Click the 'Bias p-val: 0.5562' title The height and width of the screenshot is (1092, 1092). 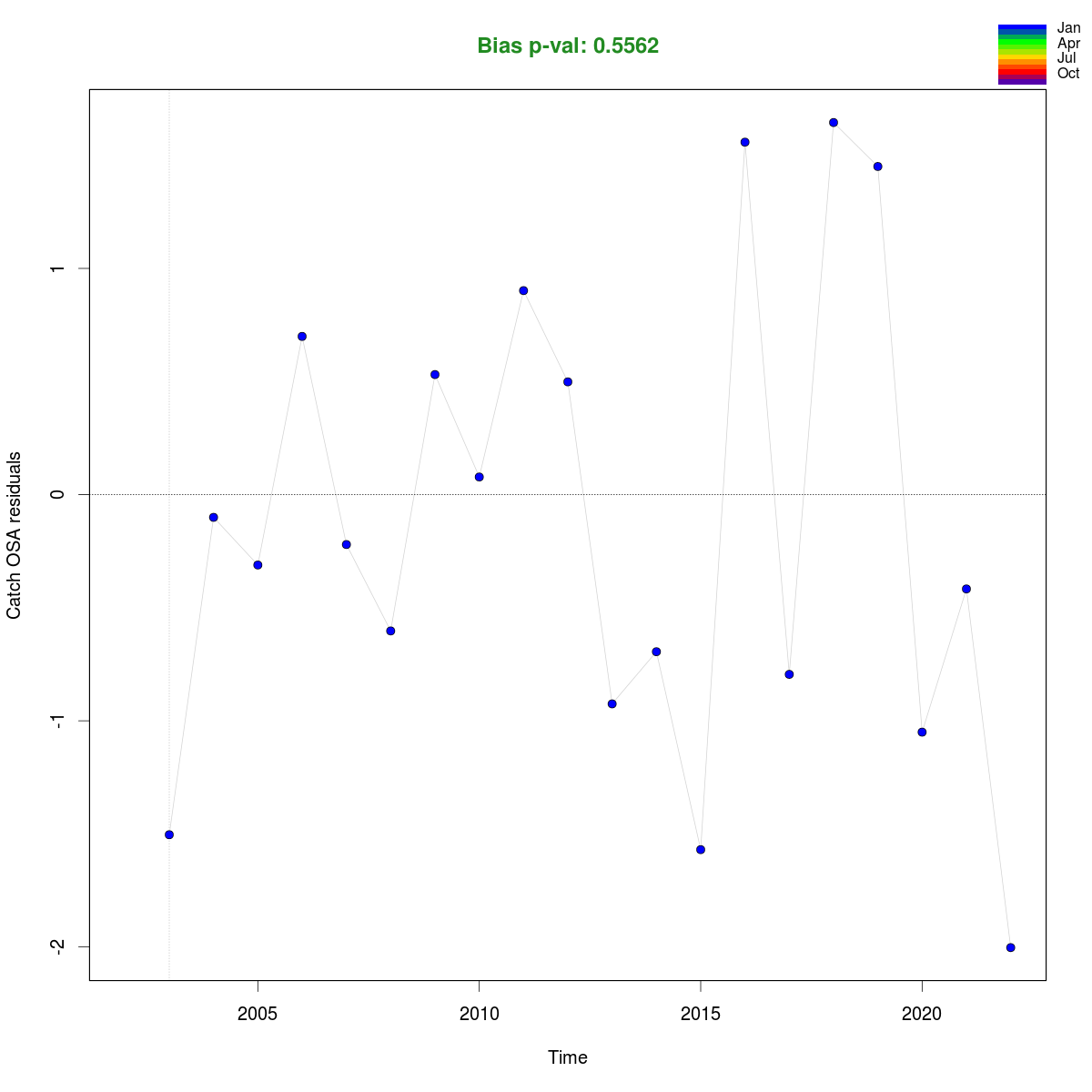click(x=568, y=46)
